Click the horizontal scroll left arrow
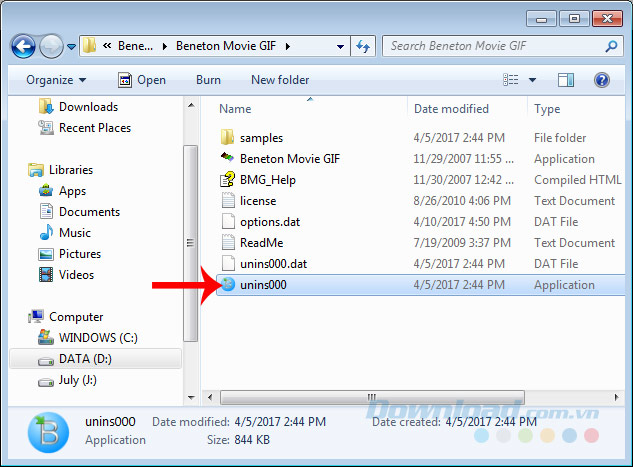The image size is (633, 467). (x=210, y=397)
